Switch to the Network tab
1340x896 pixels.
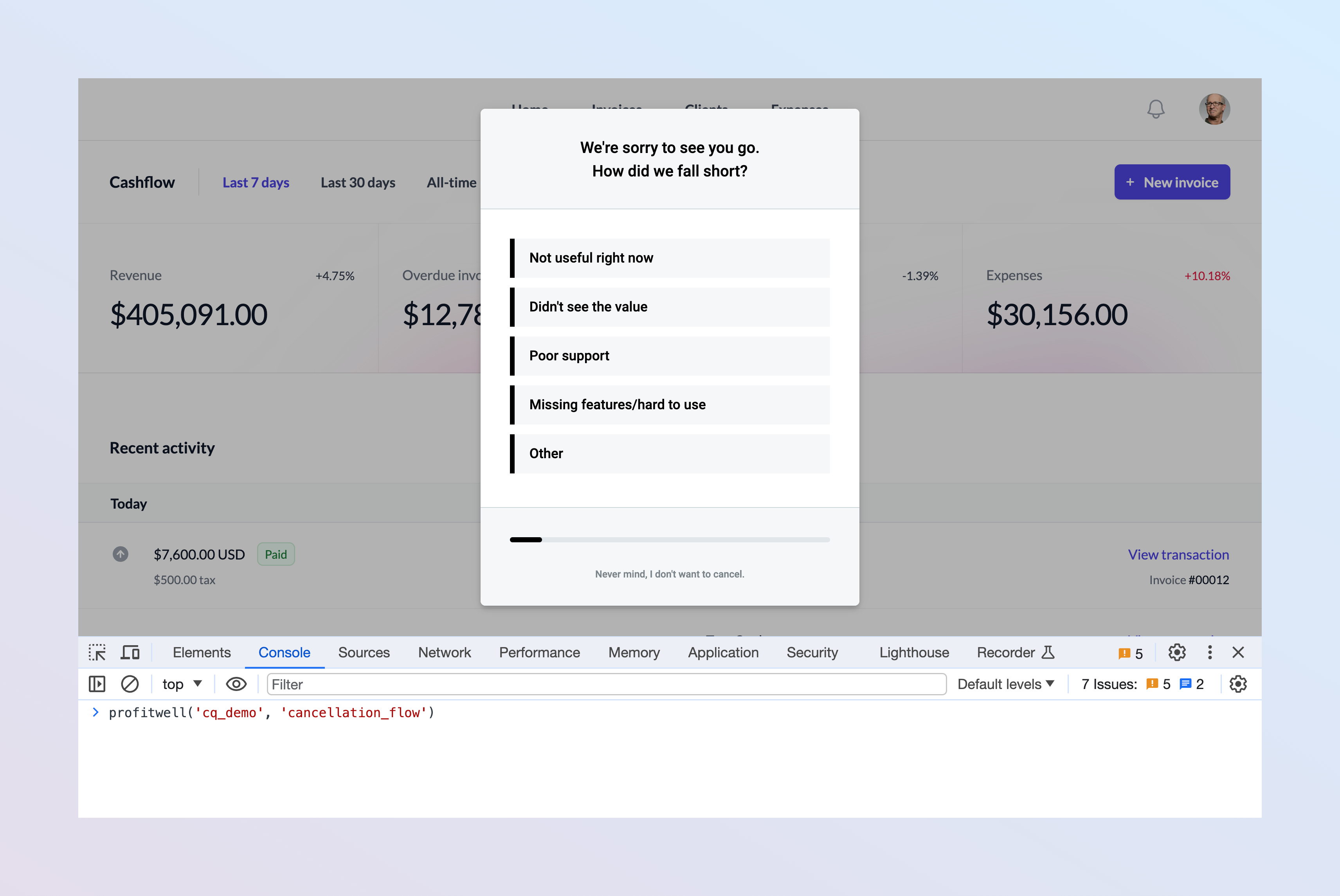[x=445, y=652]
